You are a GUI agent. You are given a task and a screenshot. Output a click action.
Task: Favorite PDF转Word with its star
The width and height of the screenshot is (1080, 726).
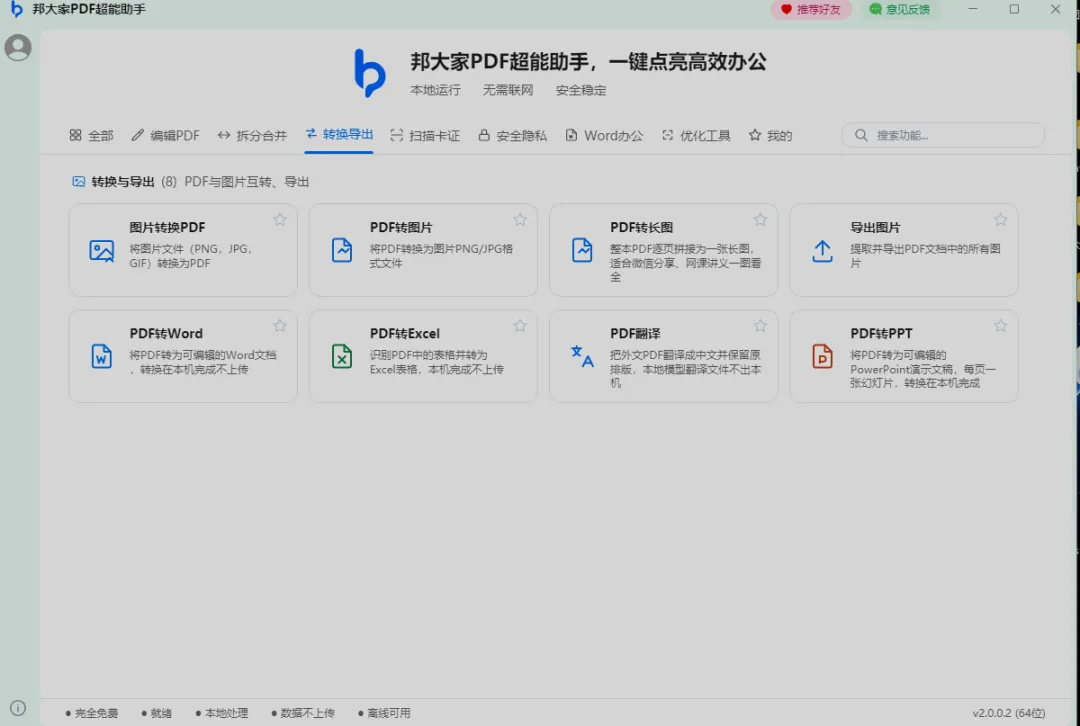click(x=280, y=326)
